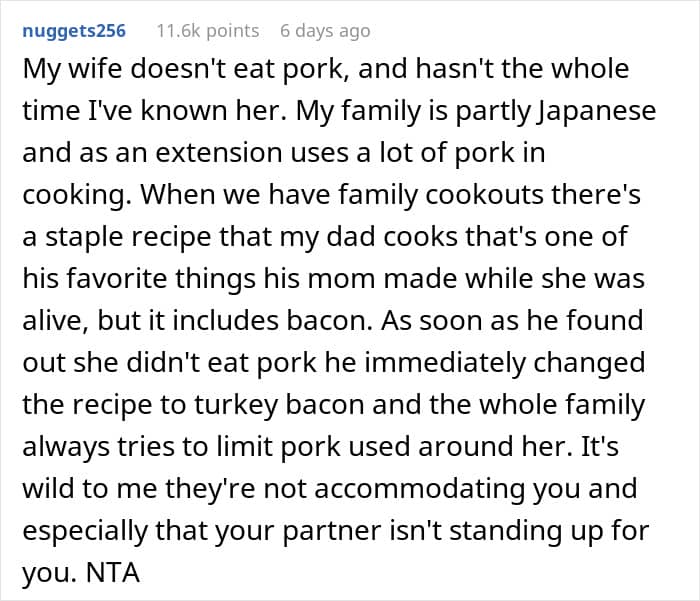Click the word alive in the comment
The width and height of the screenshot is (700, 601).
click(56, 321)
